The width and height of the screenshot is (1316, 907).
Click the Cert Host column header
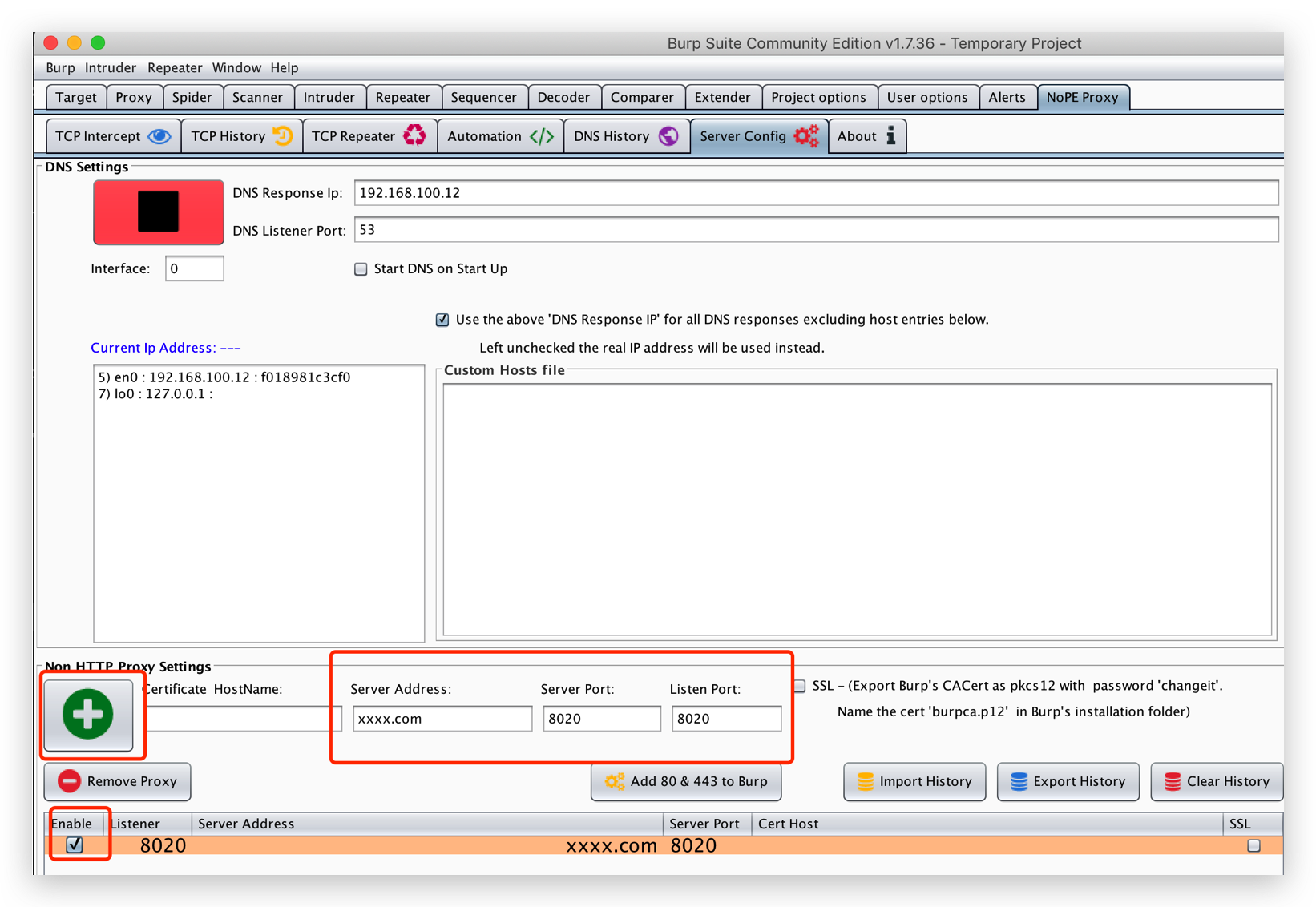pos(987,824)
